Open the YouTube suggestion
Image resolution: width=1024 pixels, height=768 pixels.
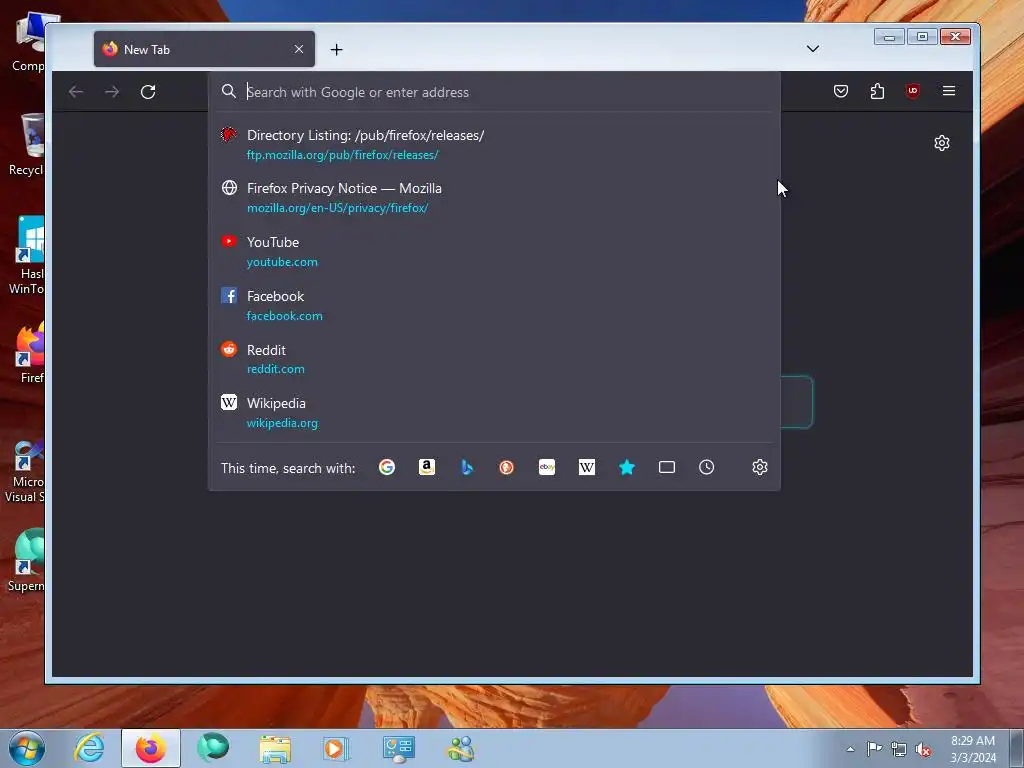494,251
